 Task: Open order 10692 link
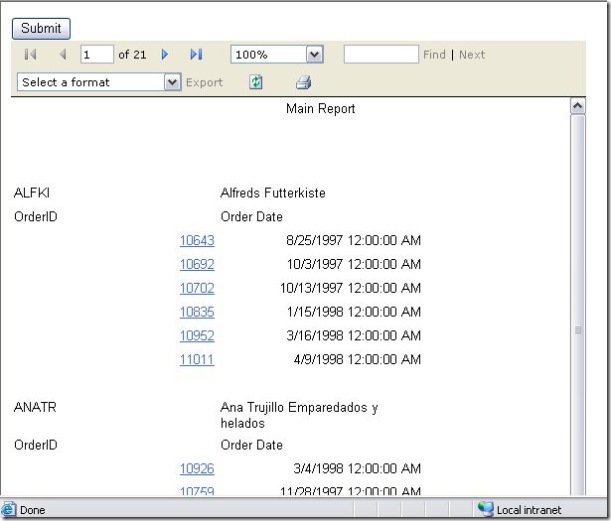click(x=197, y=264)
